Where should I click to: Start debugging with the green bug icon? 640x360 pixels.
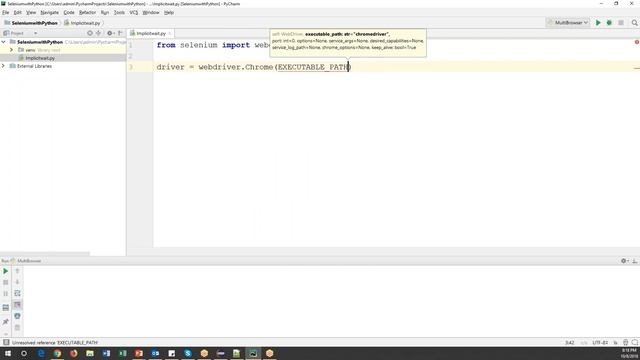click(x=609, y=23)
